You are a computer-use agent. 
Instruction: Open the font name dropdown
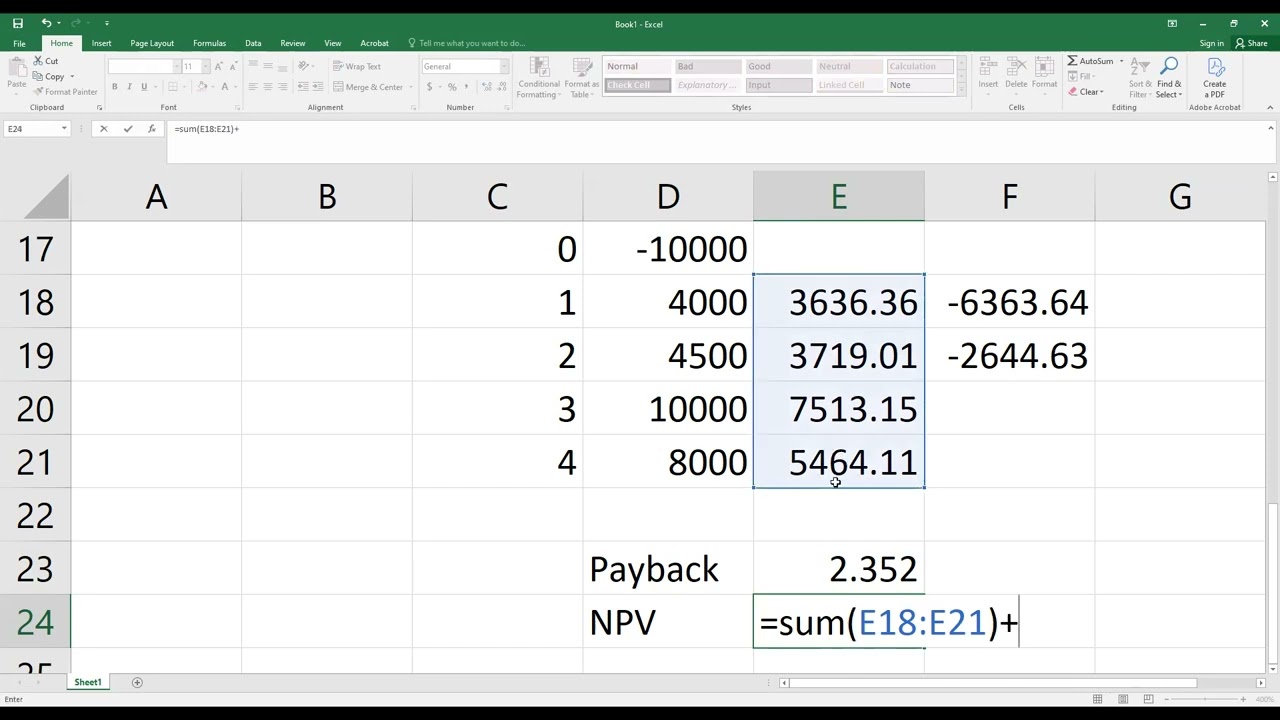pyautogui.click(x=176, y=66)
